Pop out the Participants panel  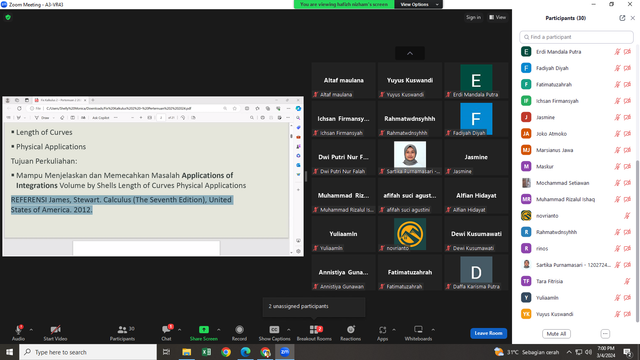coord(622,18)
